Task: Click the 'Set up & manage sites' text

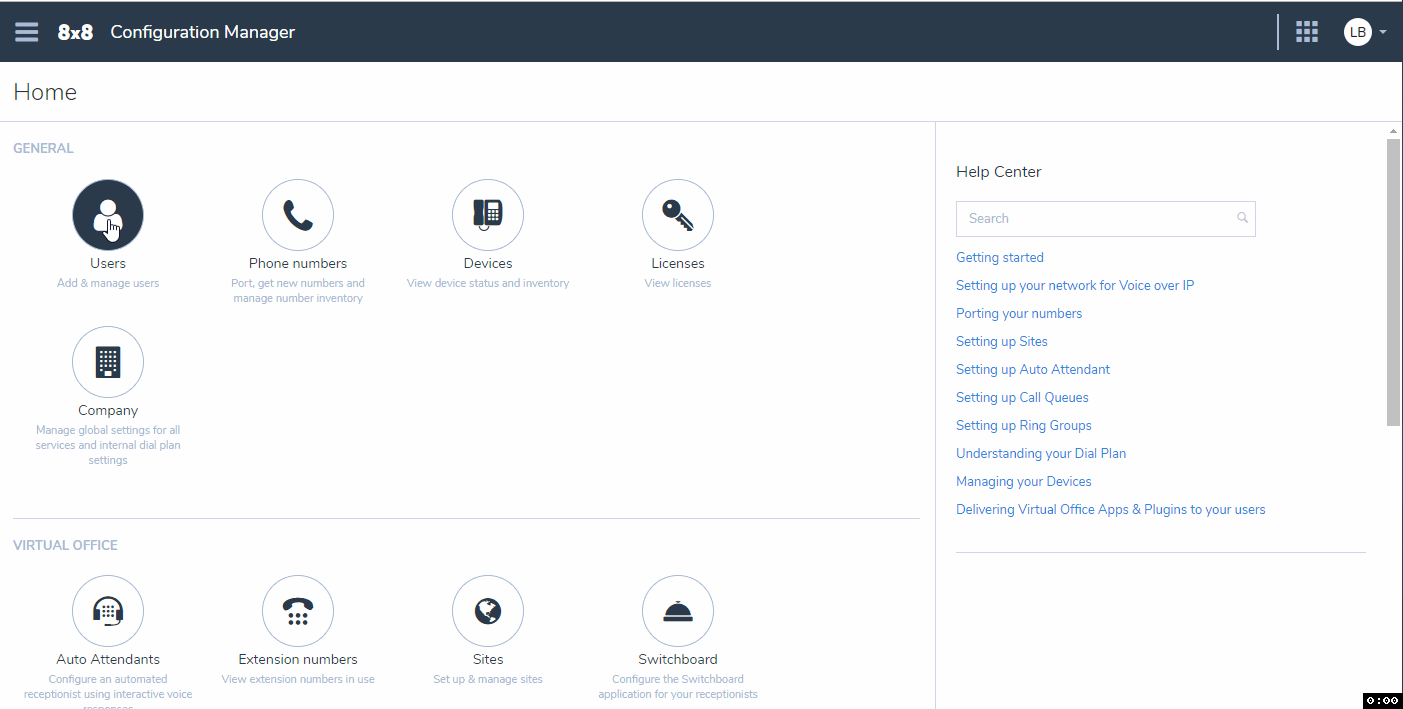Action: (488, 679)
